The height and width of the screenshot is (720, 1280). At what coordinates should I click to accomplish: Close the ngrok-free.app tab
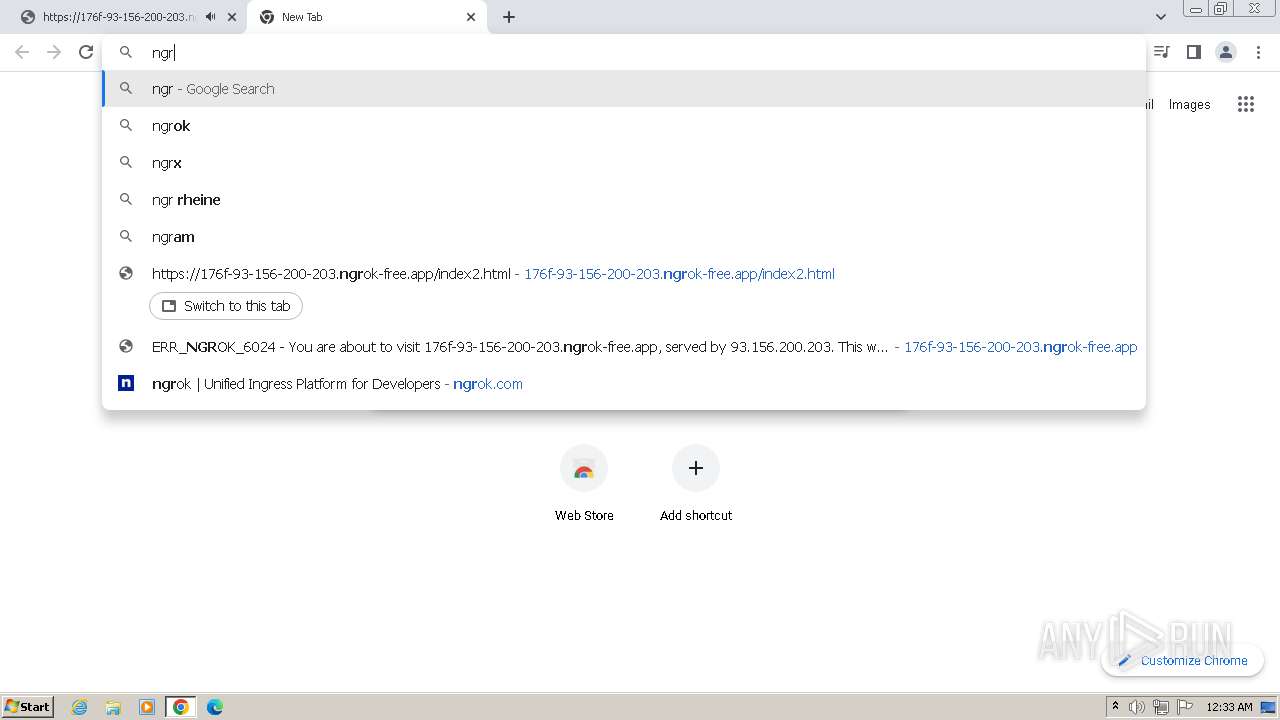pyautogui.click(x=232, y=17)
